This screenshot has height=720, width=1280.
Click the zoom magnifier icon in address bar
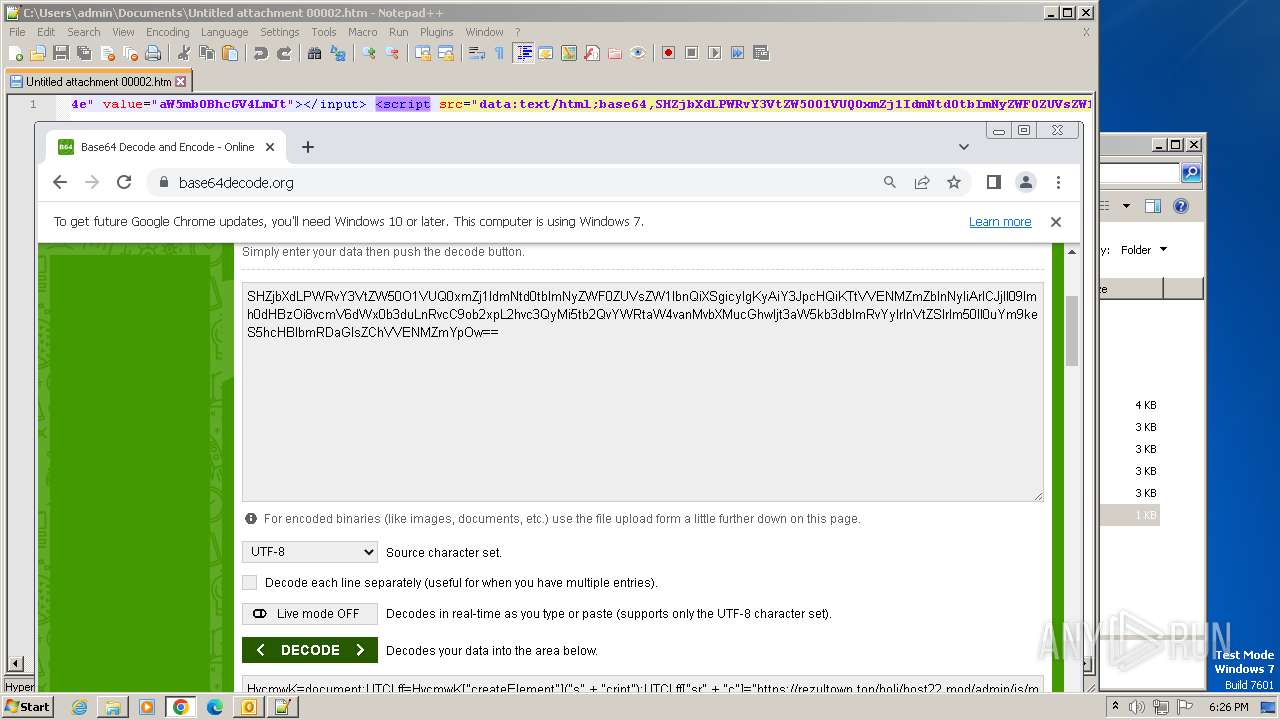(889, 182)
